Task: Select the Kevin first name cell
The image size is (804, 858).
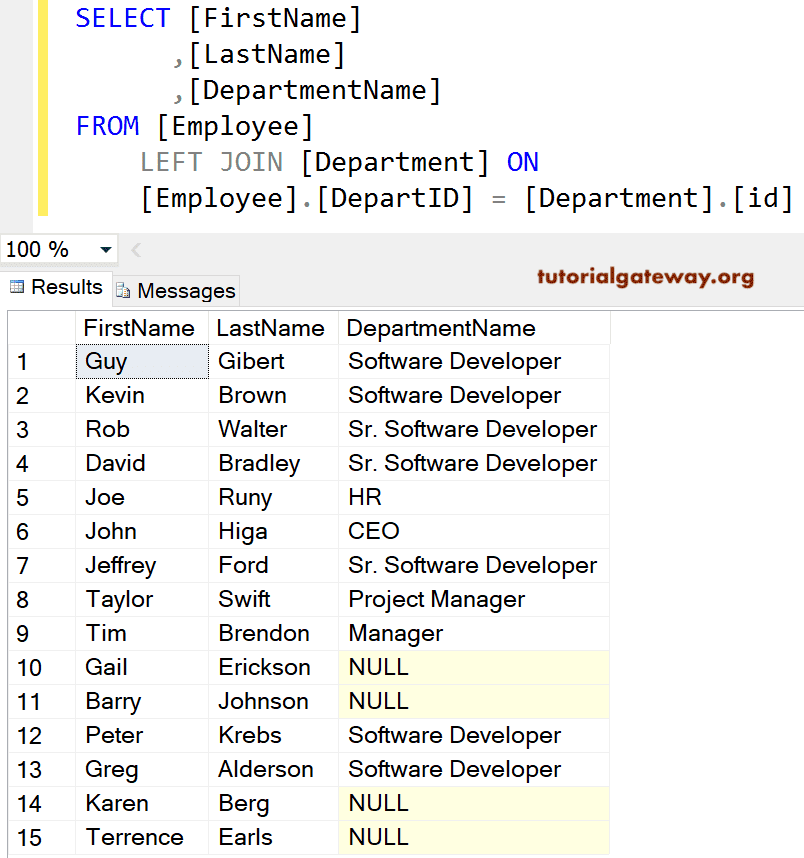Action: click(x=142, y=396)
